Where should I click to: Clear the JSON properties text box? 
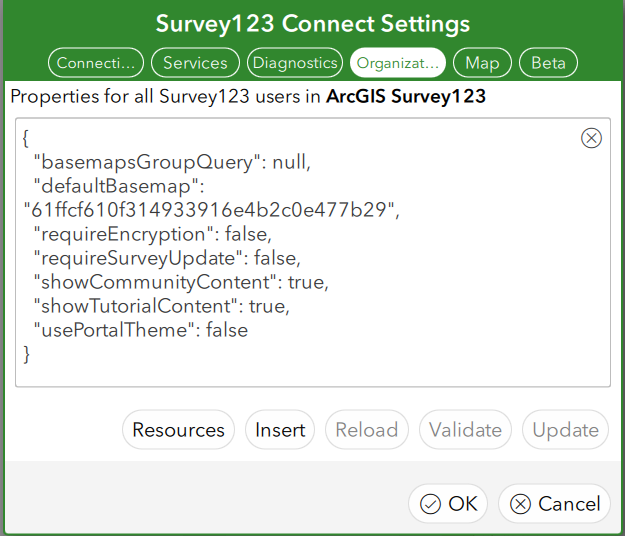pos(591,138)
